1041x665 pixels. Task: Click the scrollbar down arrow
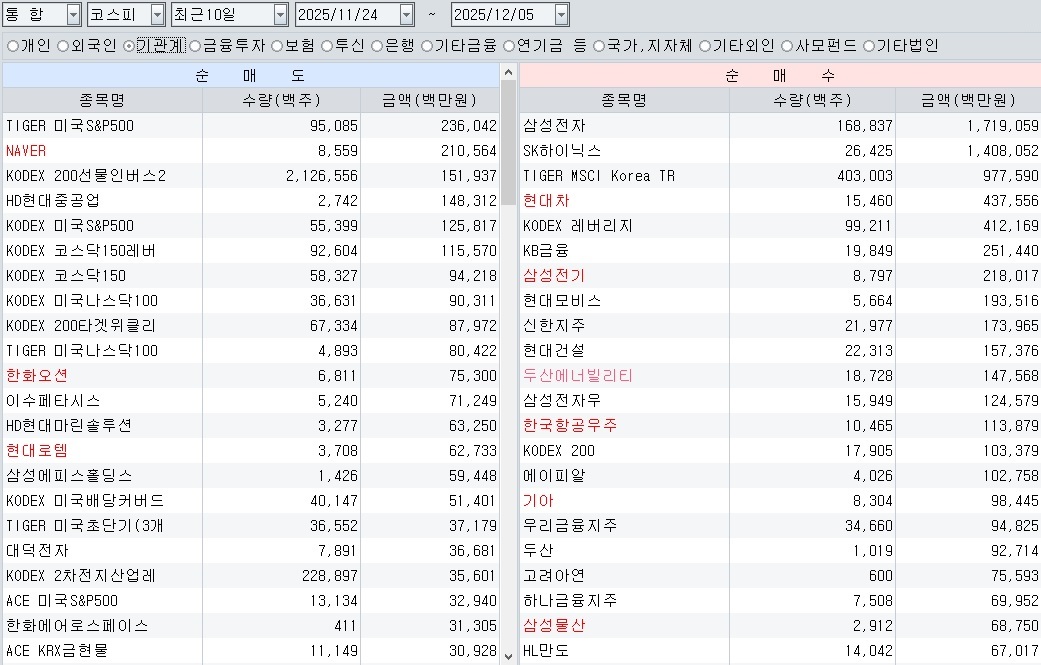(509, 657)
